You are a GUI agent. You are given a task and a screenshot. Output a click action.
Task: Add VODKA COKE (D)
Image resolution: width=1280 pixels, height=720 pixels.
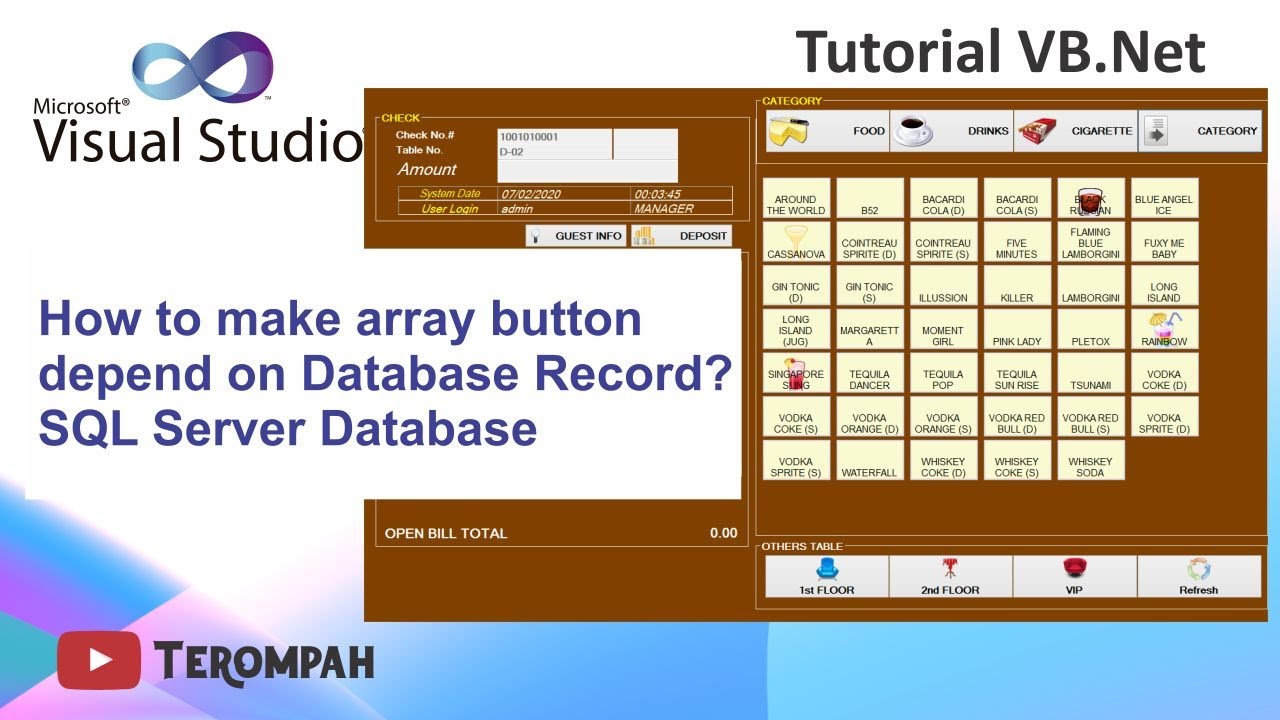point(1165,373)
